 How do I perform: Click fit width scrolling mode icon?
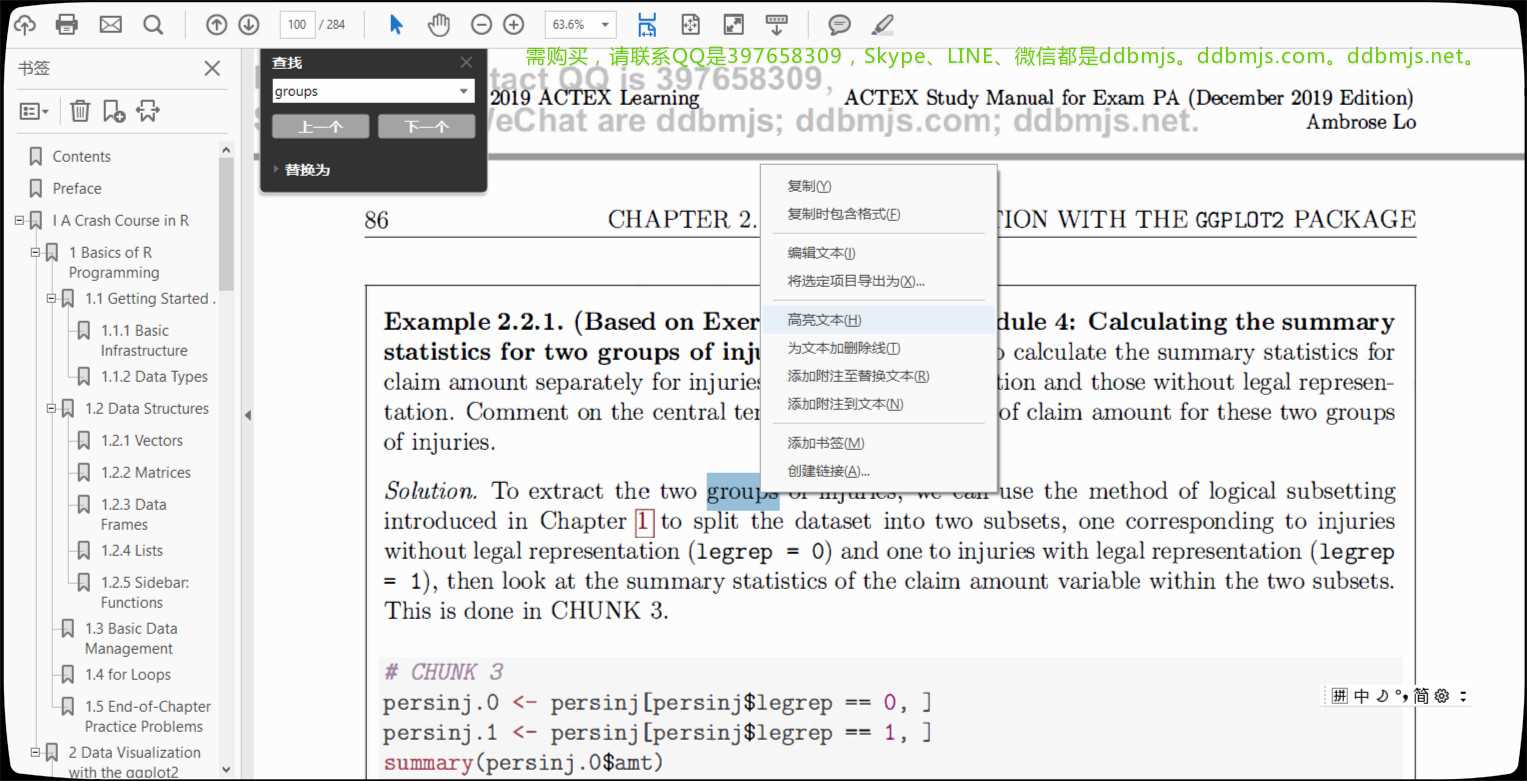[x=647, y=25]
